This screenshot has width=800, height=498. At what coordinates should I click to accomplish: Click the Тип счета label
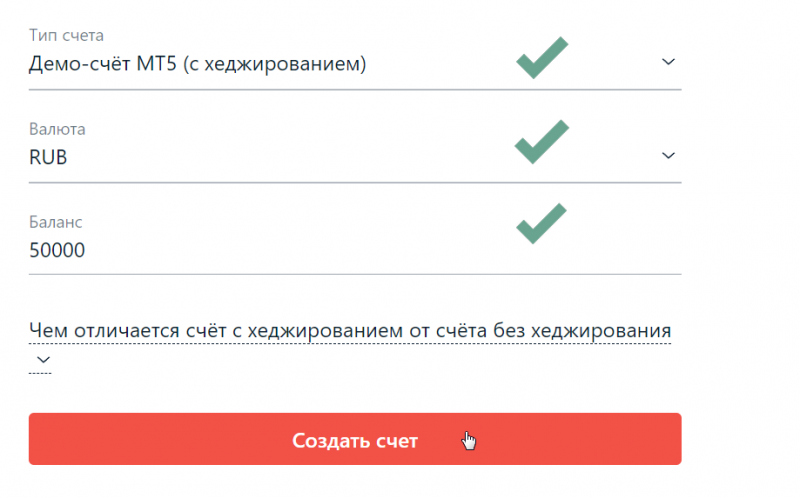(x=66, y=37)
